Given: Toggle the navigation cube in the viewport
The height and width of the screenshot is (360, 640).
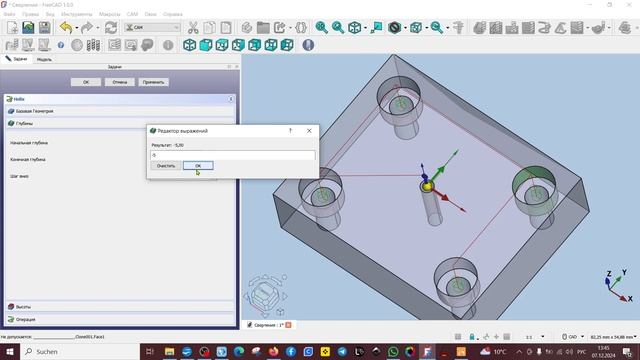Looking at the screenshot, I should [x=266, y=296].
